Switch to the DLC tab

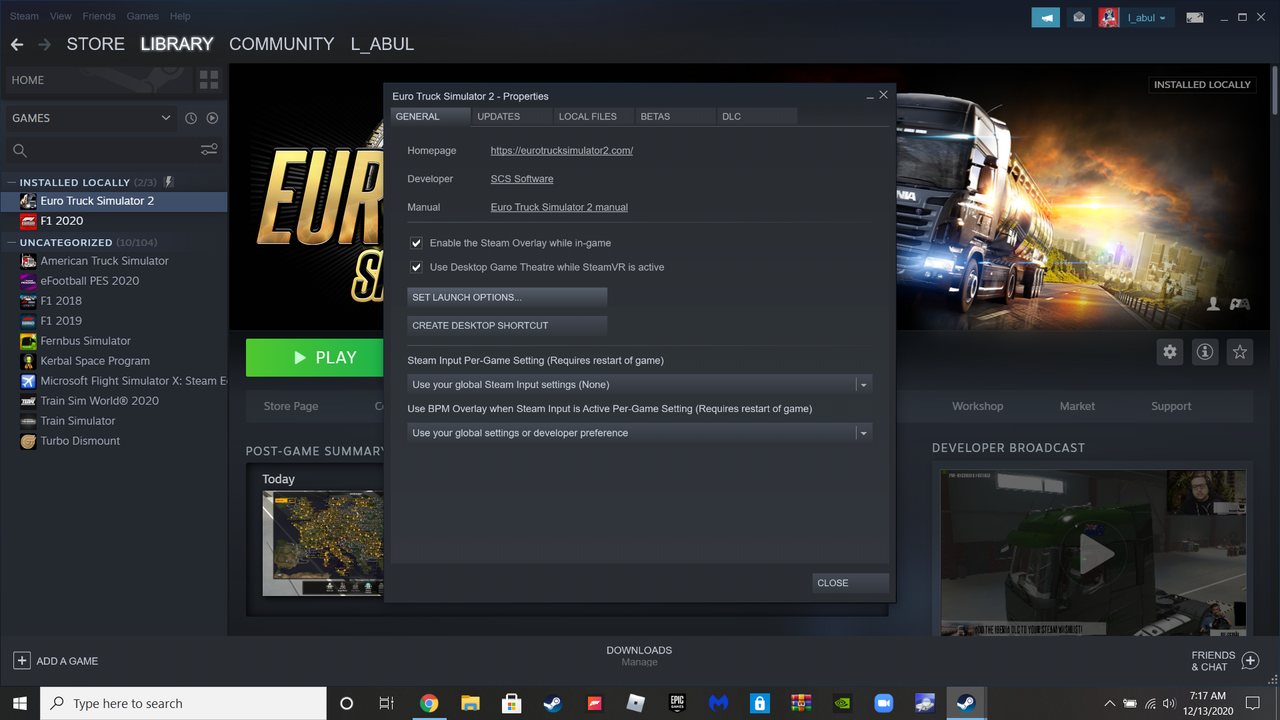point(757,116)
